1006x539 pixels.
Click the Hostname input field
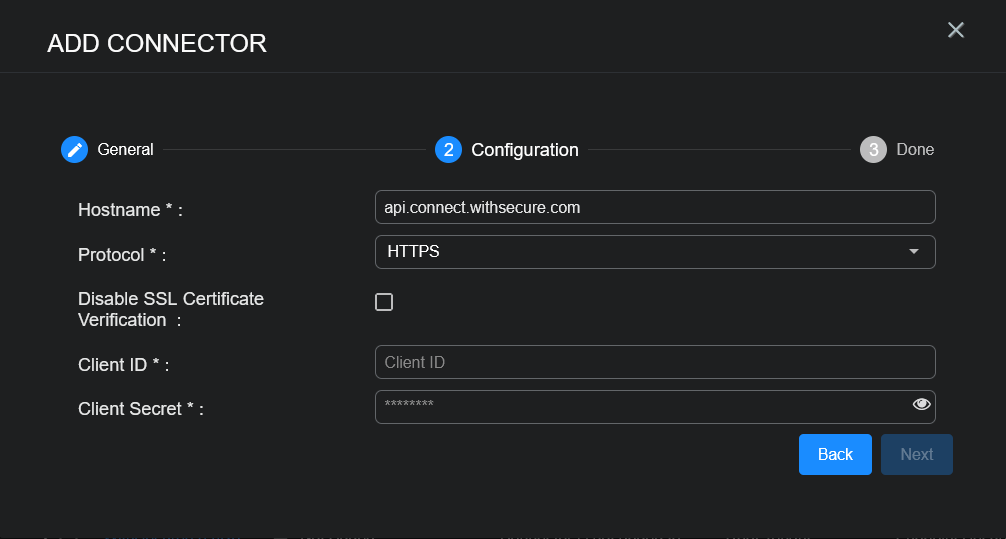[654, 207]
